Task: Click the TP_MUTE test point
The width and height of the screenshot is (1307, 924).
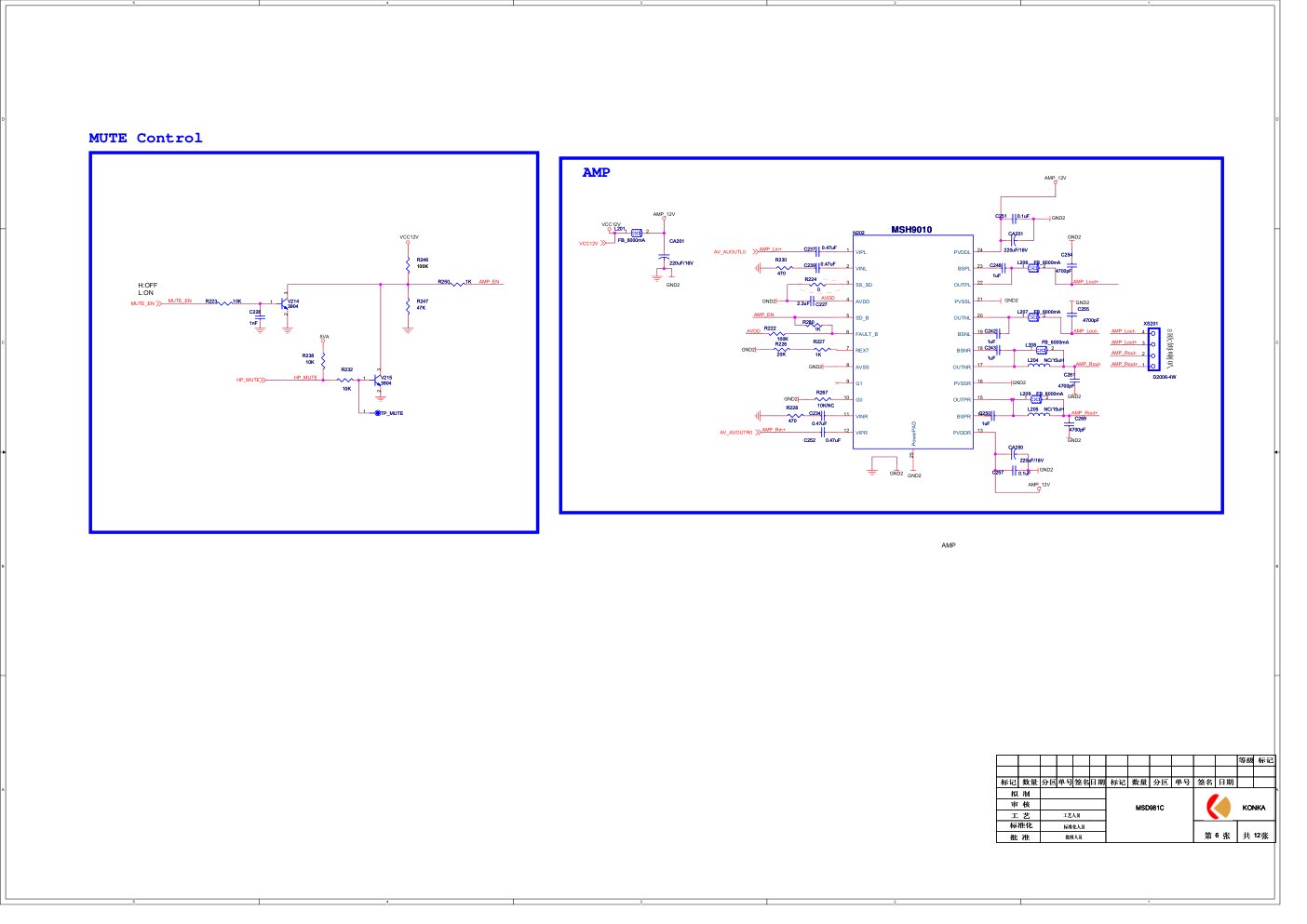Action: [x=378, y=413]
